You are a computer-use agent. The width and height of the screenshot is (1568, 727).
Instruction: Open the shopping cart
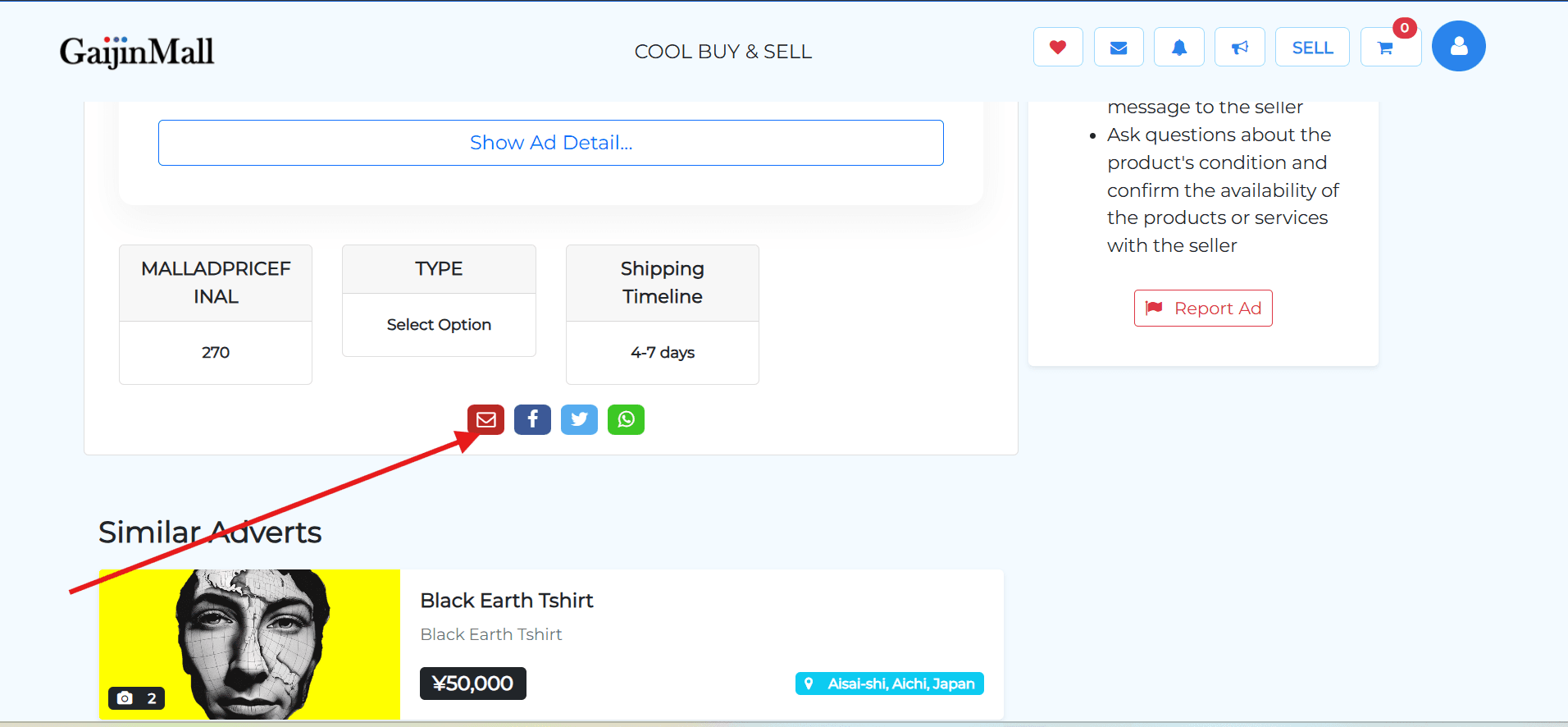tap(1387, 47)
